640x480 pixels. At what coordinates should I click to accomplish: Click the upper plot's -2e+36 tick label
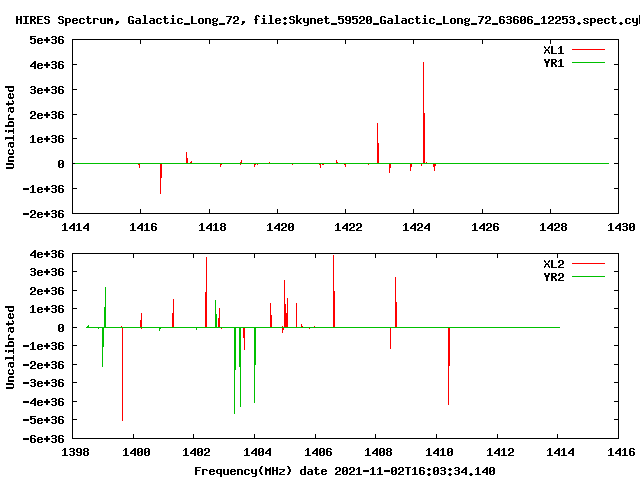click(x=43, y=214)
